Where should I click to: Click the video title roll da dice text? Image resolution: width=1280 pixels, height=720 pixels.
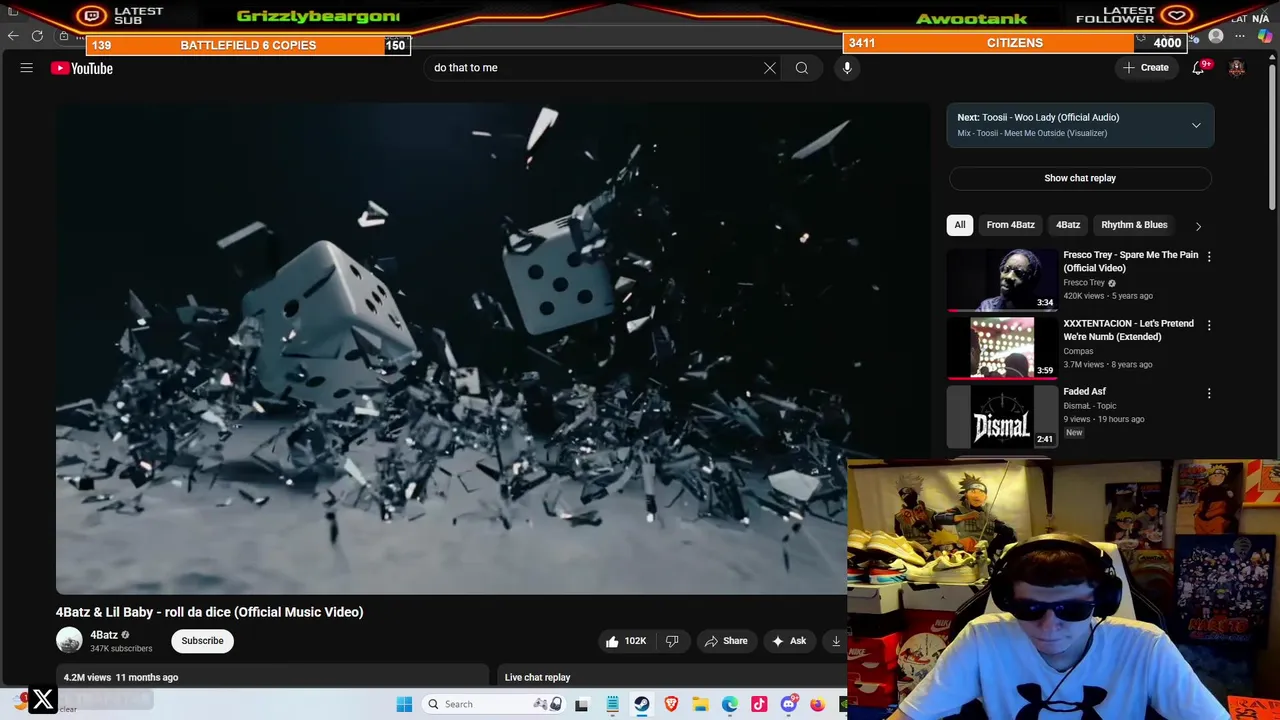[209, 612]
